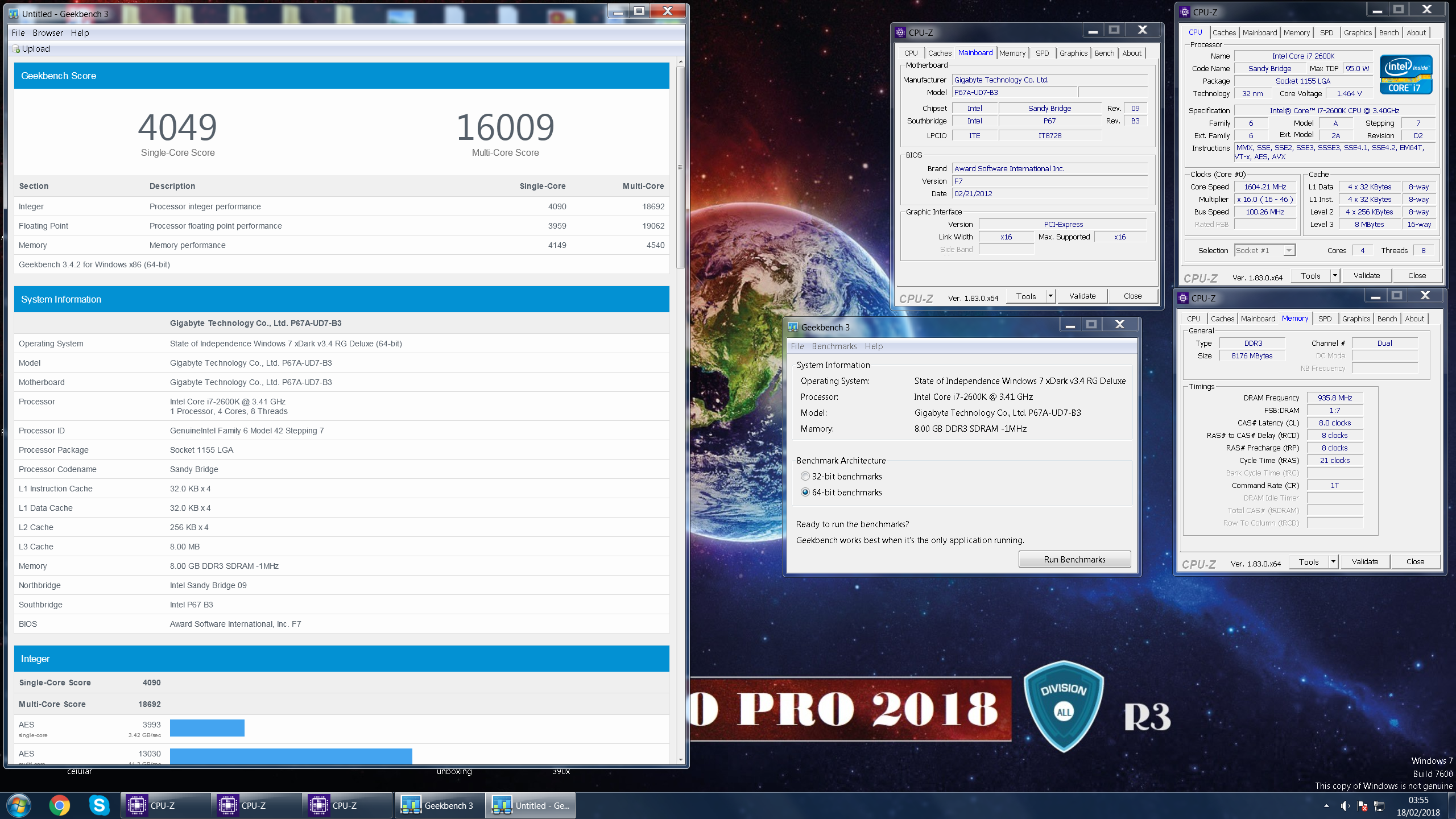The image size is (1456, 819).
Task: Switch to the Geekbench 3 taskbar button
Action: tap(439, 805)
